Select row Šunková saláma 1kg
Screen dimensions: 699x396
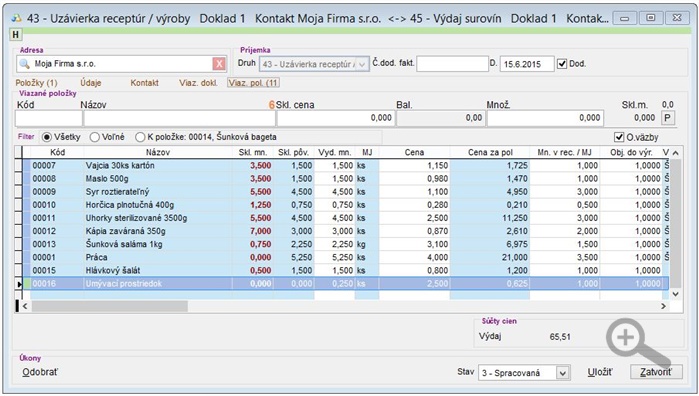point(345,244)
